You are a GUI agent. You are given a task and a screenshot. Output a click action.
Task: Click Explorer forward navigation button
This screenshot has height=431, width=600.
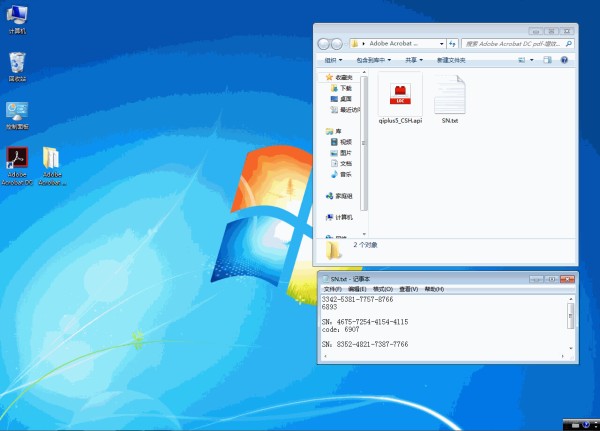(x=336, y=44)
